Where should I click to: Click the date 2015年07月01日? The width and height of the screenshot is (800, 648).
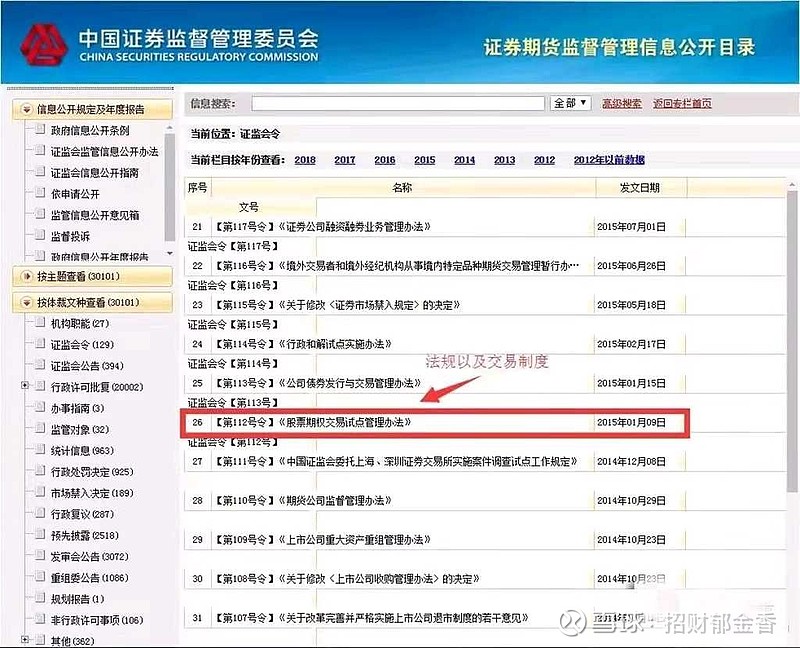point(632,227)
